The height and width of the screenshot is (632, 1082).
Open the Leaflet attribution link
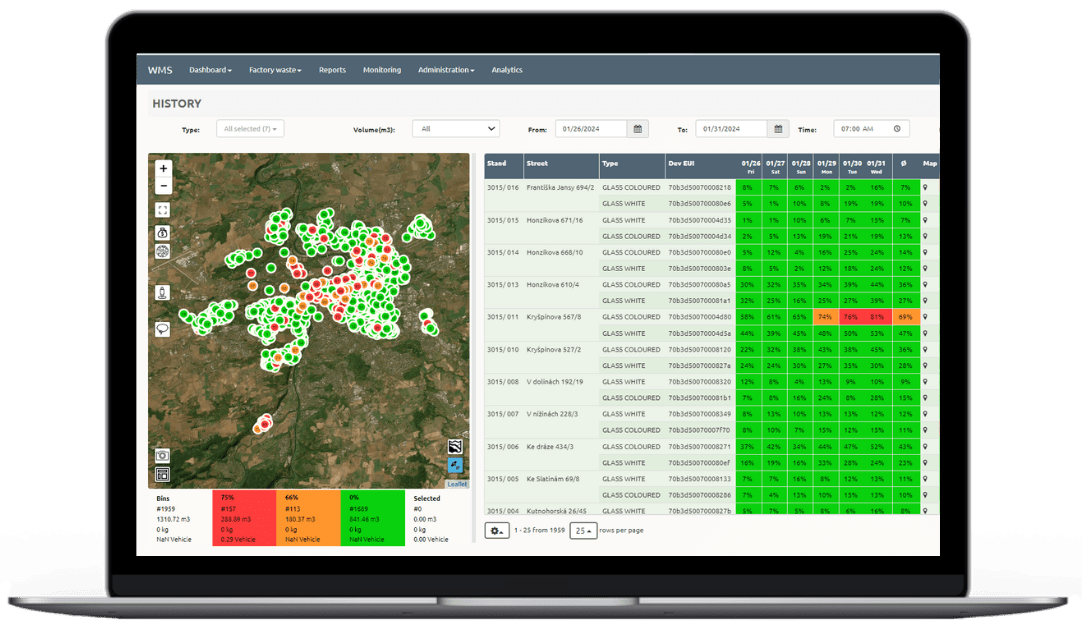pos(457,484)
